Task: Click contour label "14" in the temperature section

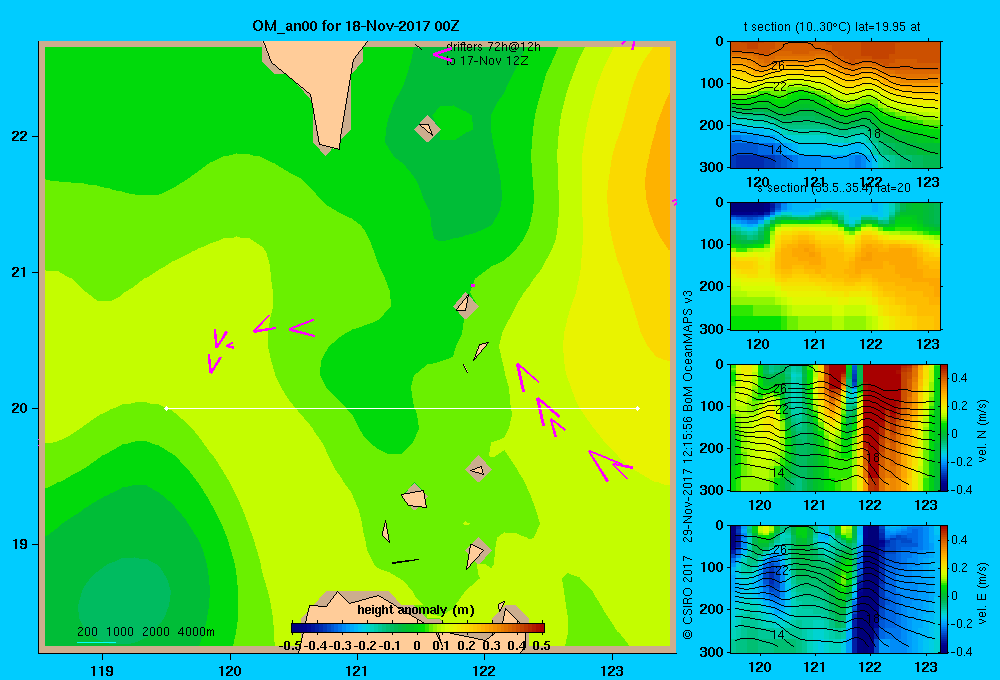Action: 776,150
